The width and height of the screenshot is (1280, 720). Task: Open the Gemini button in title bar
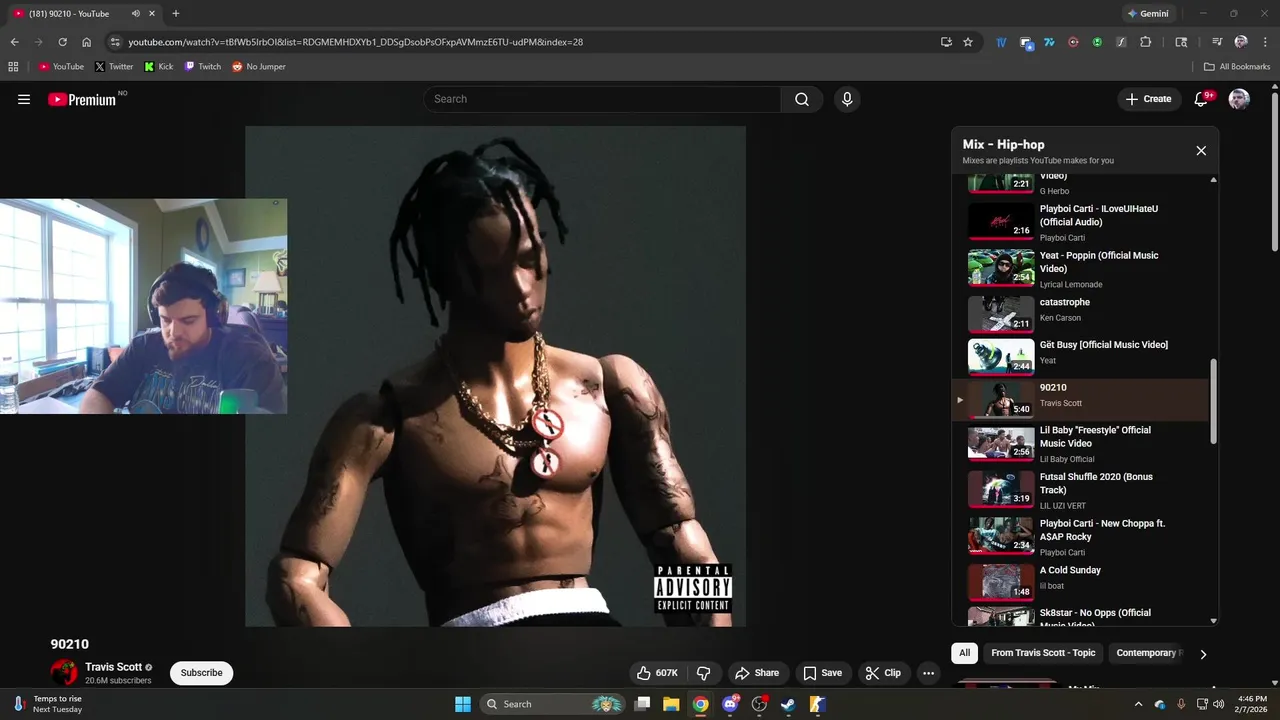[x=1149, y=14]
